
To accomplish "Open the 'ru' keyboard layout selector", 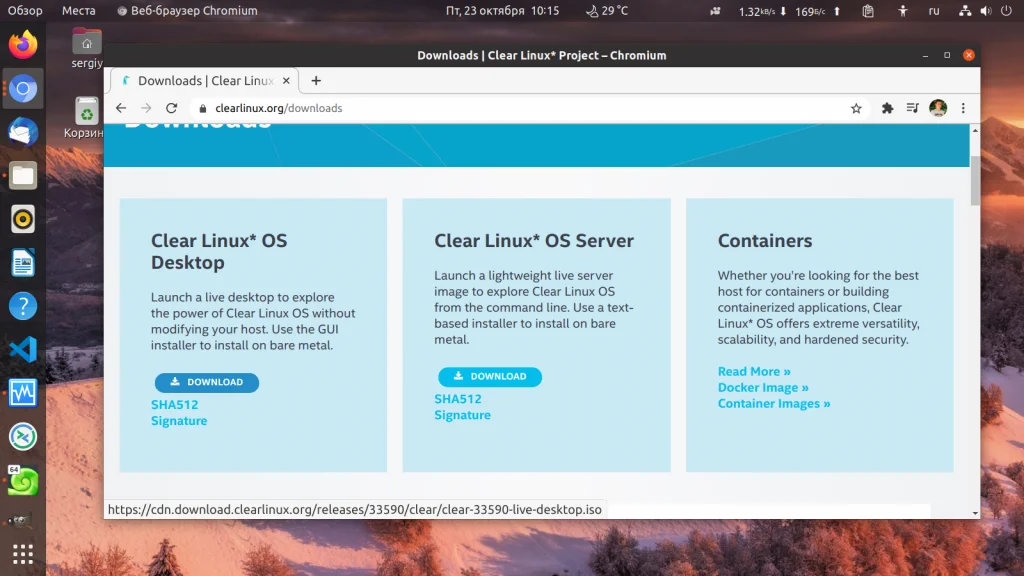I will [x=934, y=11].
